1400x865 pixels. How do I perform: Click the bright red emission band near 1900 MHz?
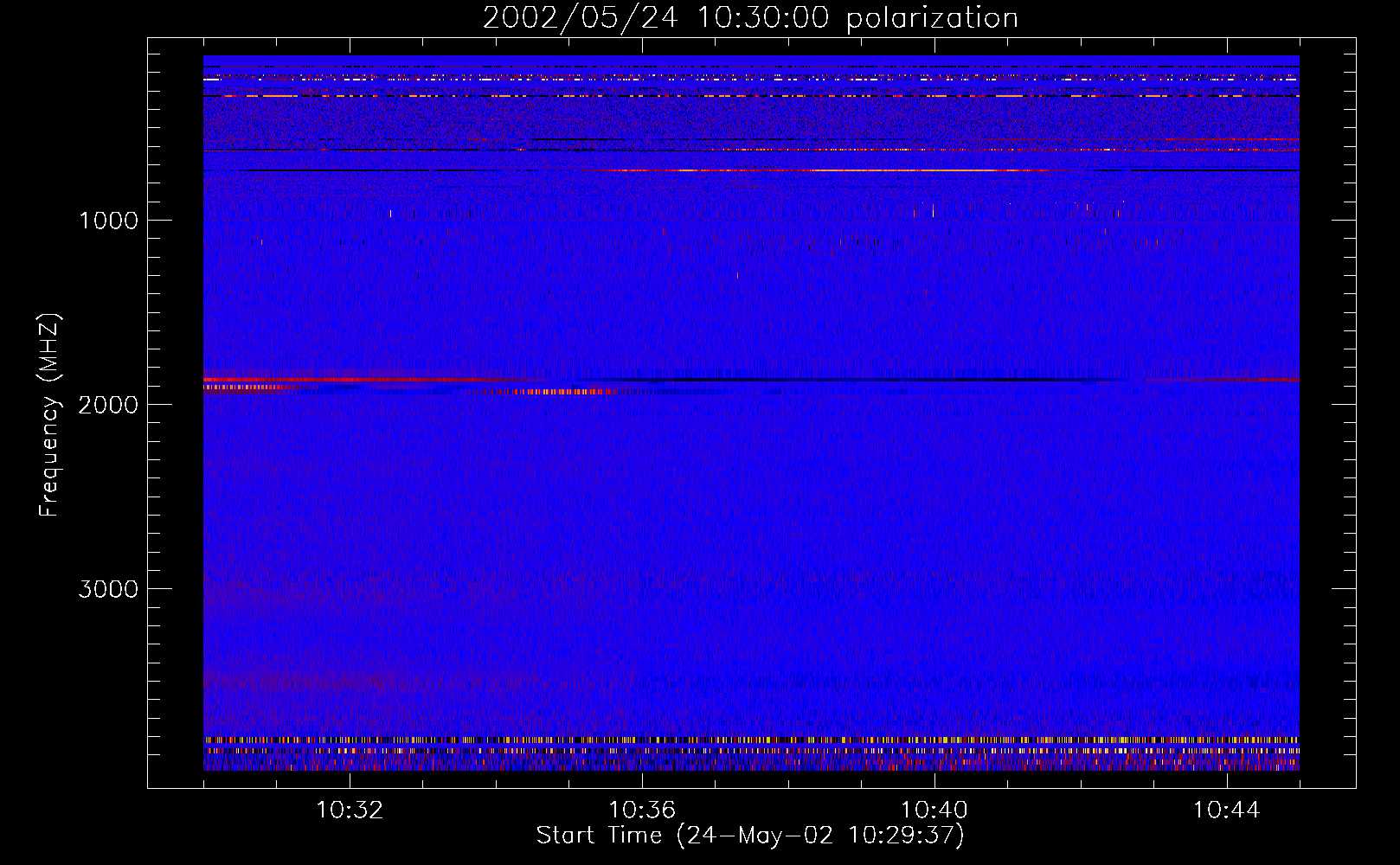[x=363, y=380]
